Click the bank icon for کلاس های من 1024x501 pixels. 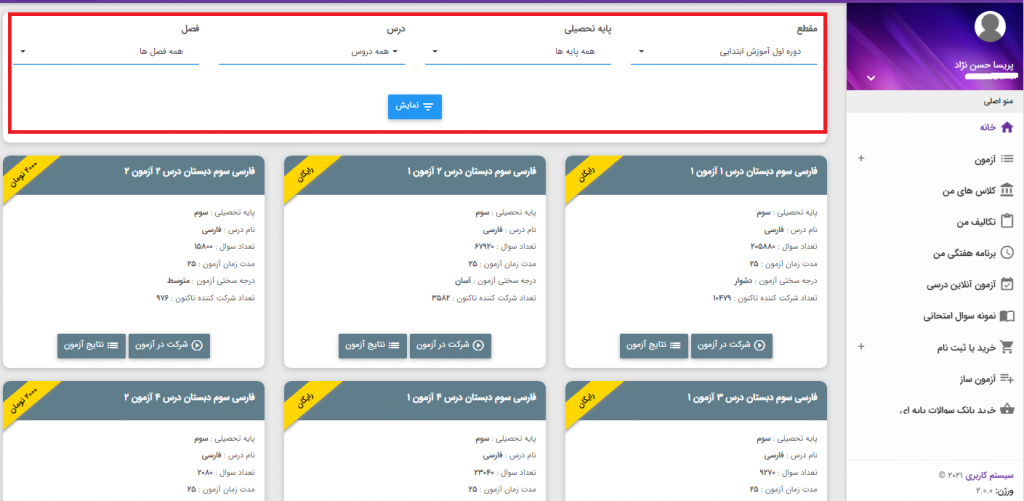tap(1007, 190)
